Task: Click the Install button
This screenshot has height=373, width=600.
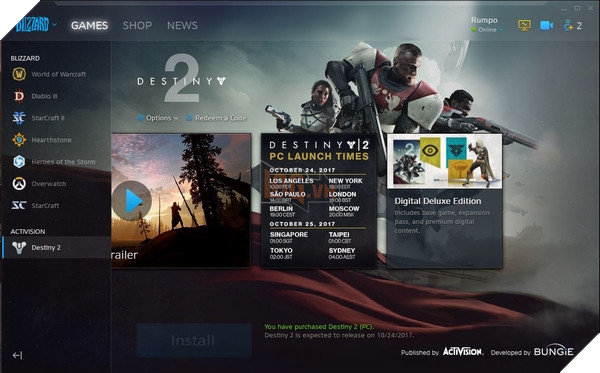Action: (x=194, y=340)
